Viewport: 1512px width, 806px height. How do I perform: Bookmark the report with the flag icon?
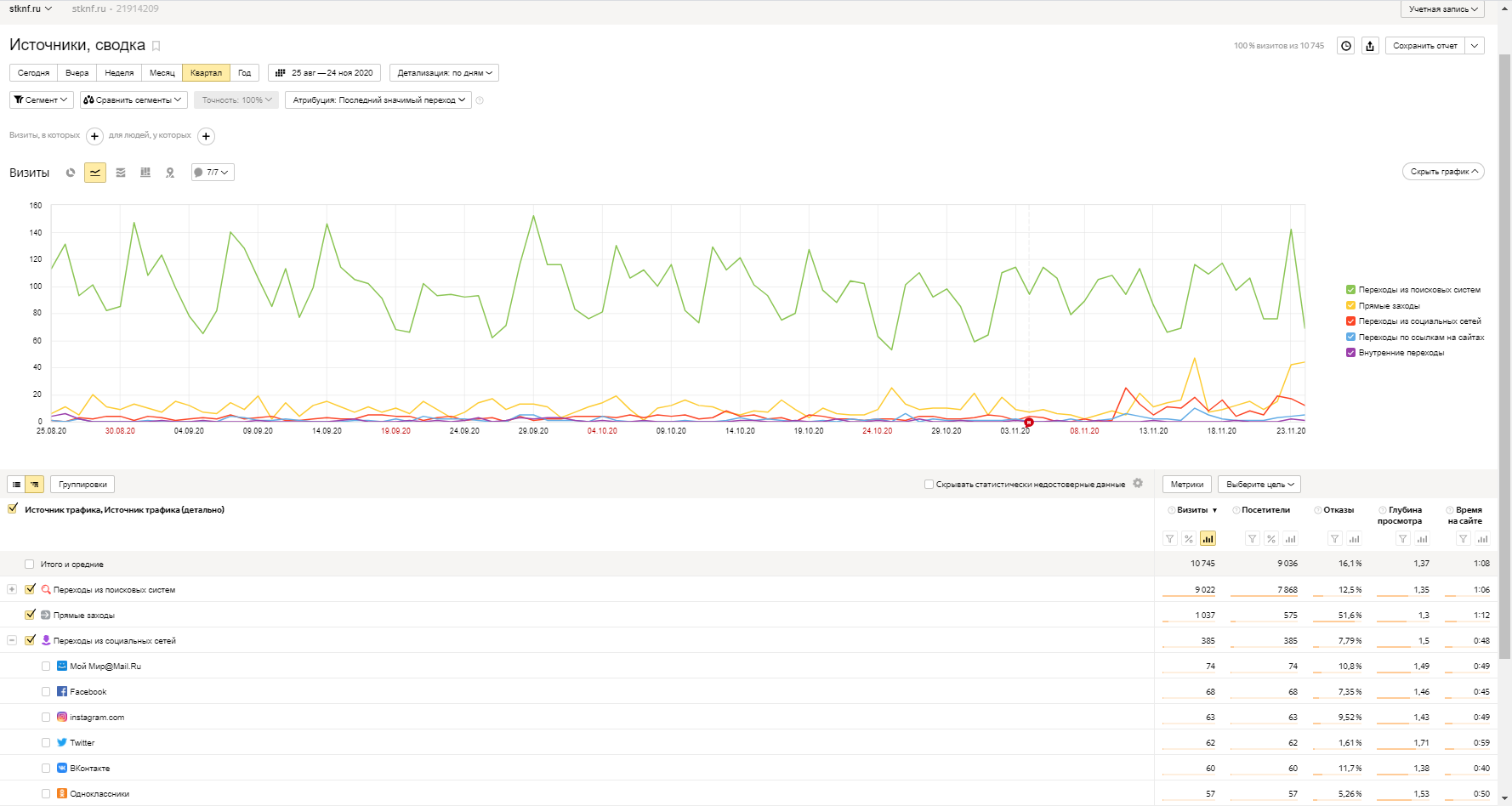click(x=156, y=46)
